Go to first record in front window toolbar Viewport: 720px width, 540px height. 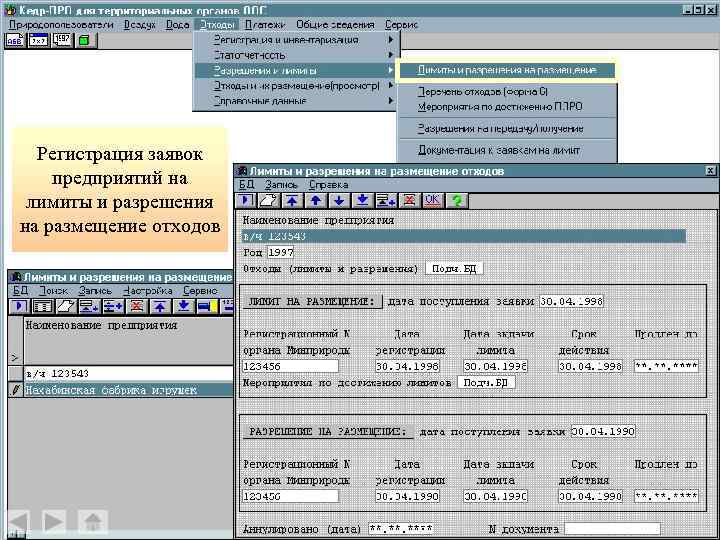pyautogui.click(x=292, y=201)
